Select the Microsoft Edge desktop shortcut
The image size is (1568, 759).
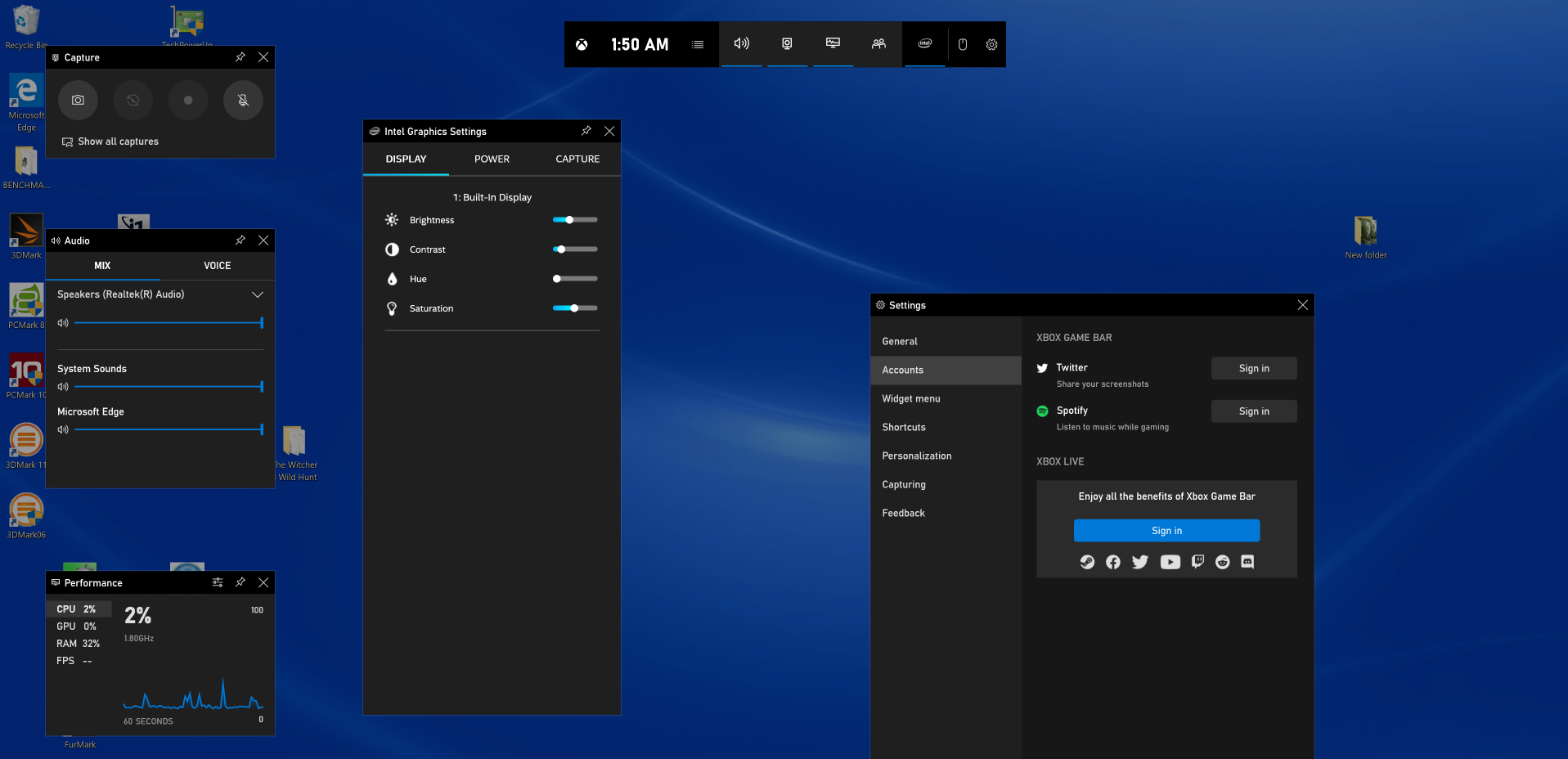coord(26,102)
